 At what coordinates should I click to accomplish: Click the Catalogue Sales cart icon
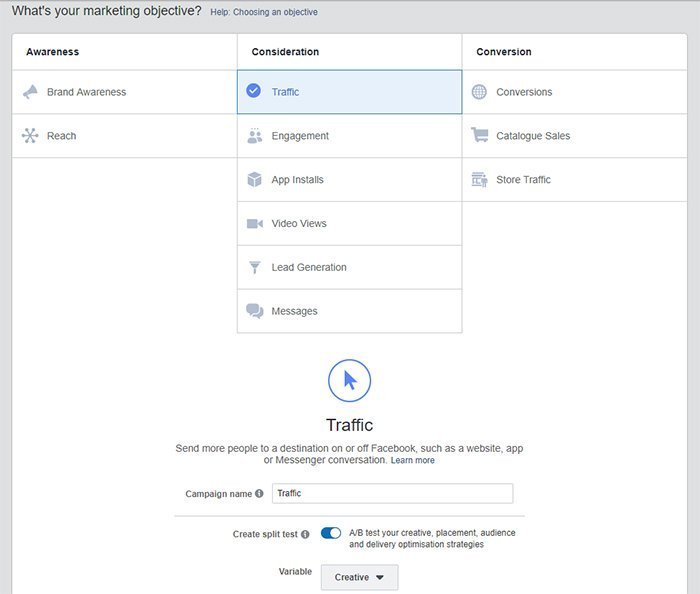point(479,135)
